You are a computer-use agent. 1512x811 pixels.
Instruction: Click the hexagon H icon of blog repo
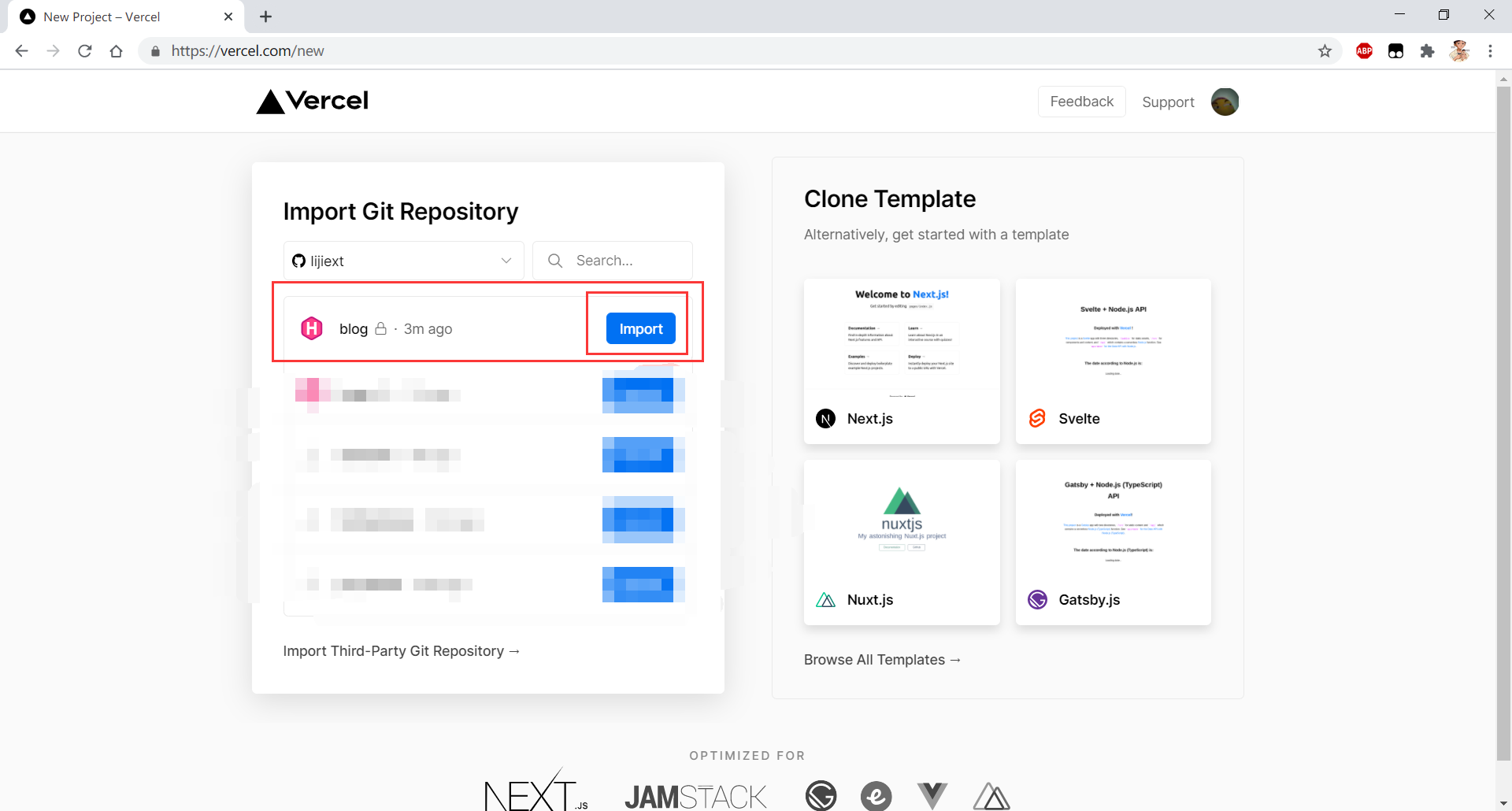coord(312,328)
